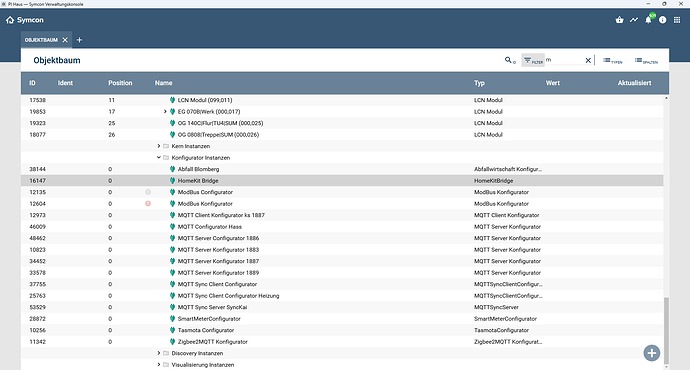The height and width of the screenshot is (370, 690).
Task: Click the round add object button
Action: tap(652, 353)
